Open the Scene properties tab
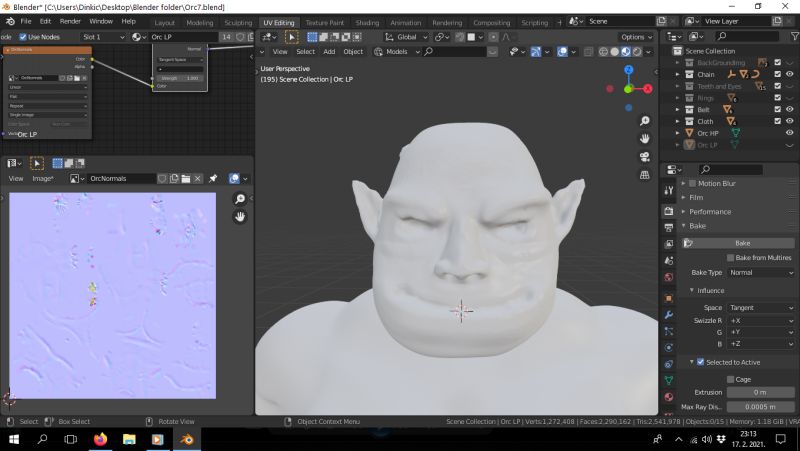 pyautogui.click(x=669, y=261)
